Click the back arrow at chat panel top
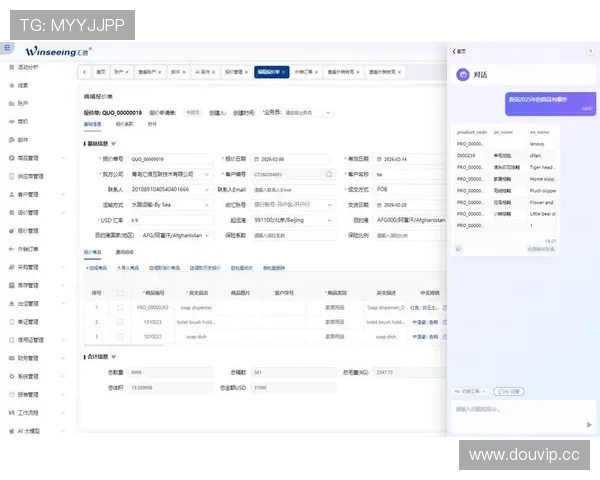 pyautogui.click(x=454, y=51)
